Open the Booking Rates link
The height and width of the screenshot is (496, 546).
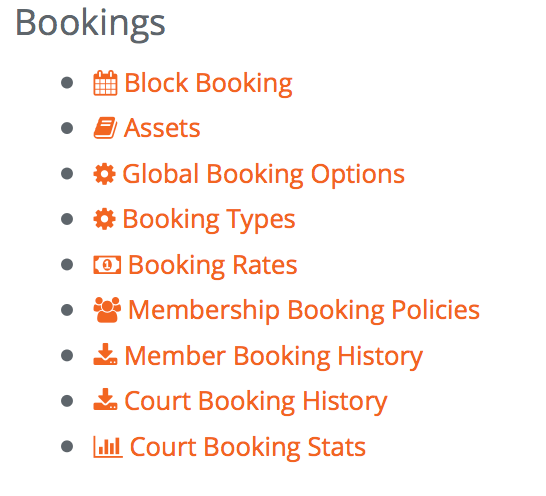213,265
